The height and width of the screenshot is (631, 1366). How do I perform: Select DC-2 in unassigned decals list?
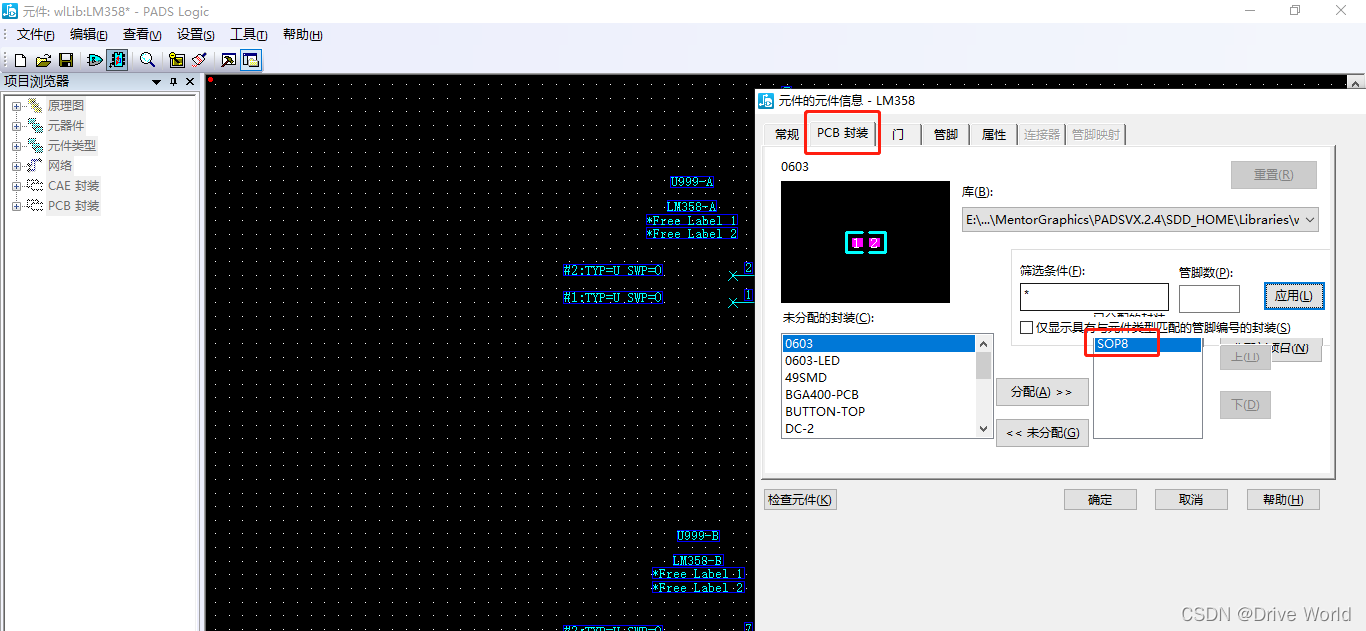click(x=878, y=428)
